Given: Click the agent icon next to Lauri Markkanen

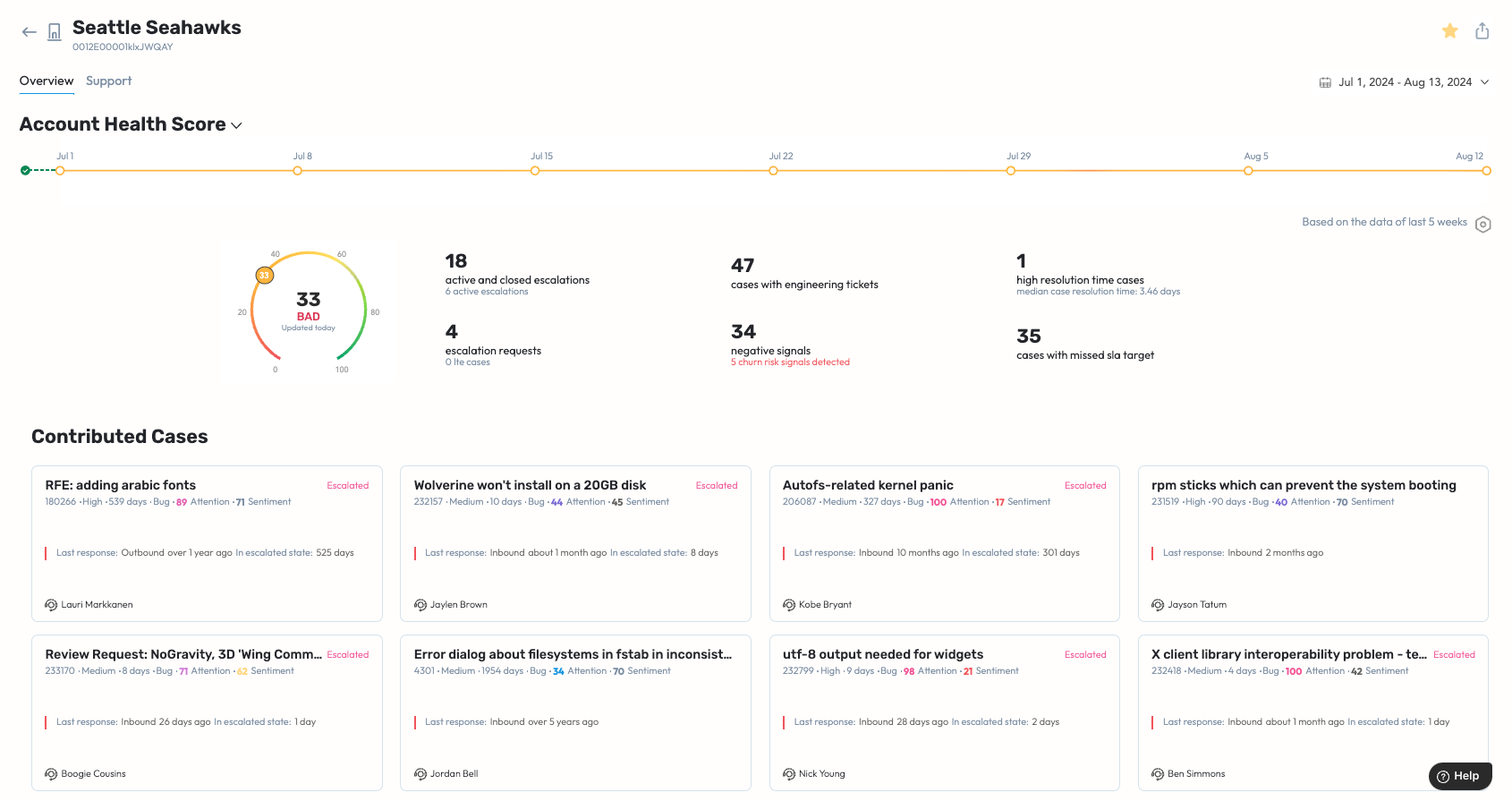Looking at the screenshot, I should pyautogui.click(x=51, y=605).
